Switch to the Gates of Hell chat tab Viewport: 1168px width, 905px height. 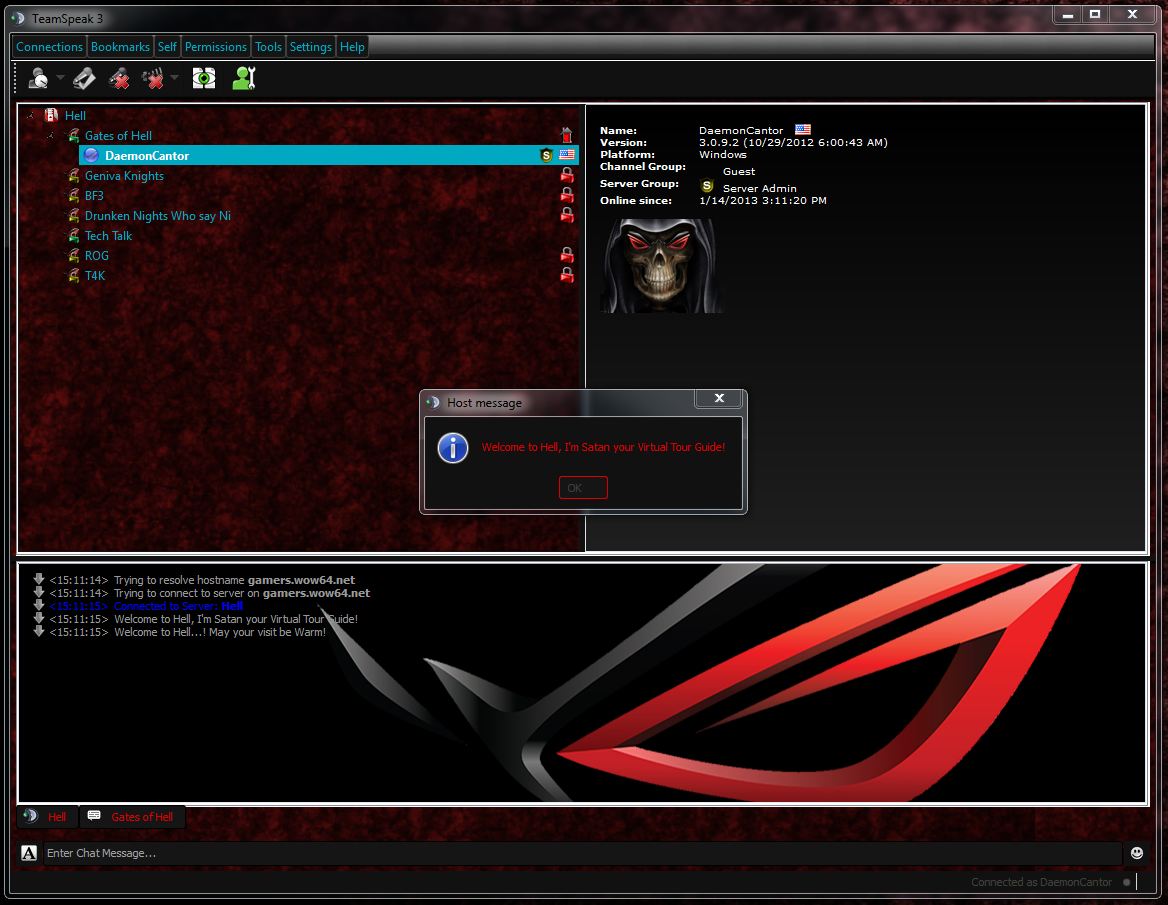point(132,816)
